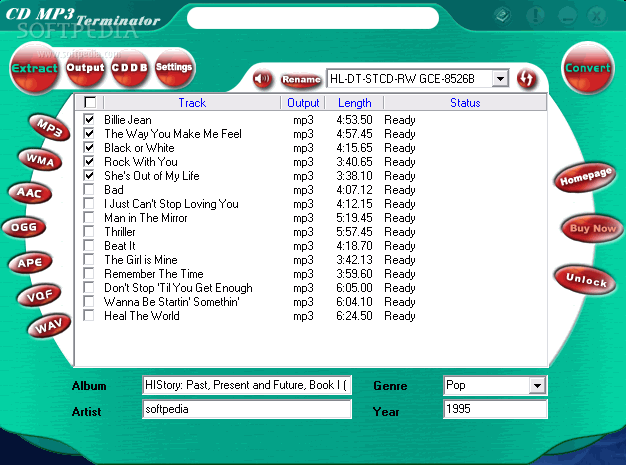Check the Man in The Mirror track
This screenshot has height=465, width=626.
pyautogui.click(x=89, y=217)
